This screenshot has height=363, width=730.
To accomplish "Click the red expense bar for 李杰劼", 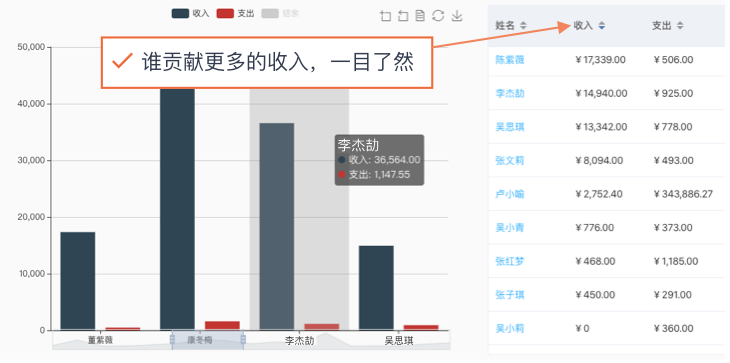I will [x=322, y=327].
